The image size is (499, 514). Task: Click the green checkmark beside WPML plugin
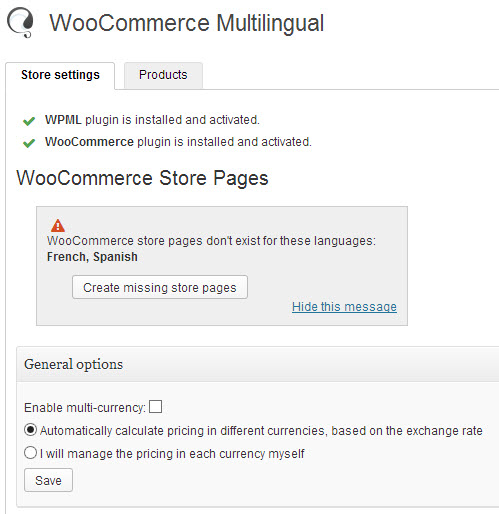pos(29,121)
